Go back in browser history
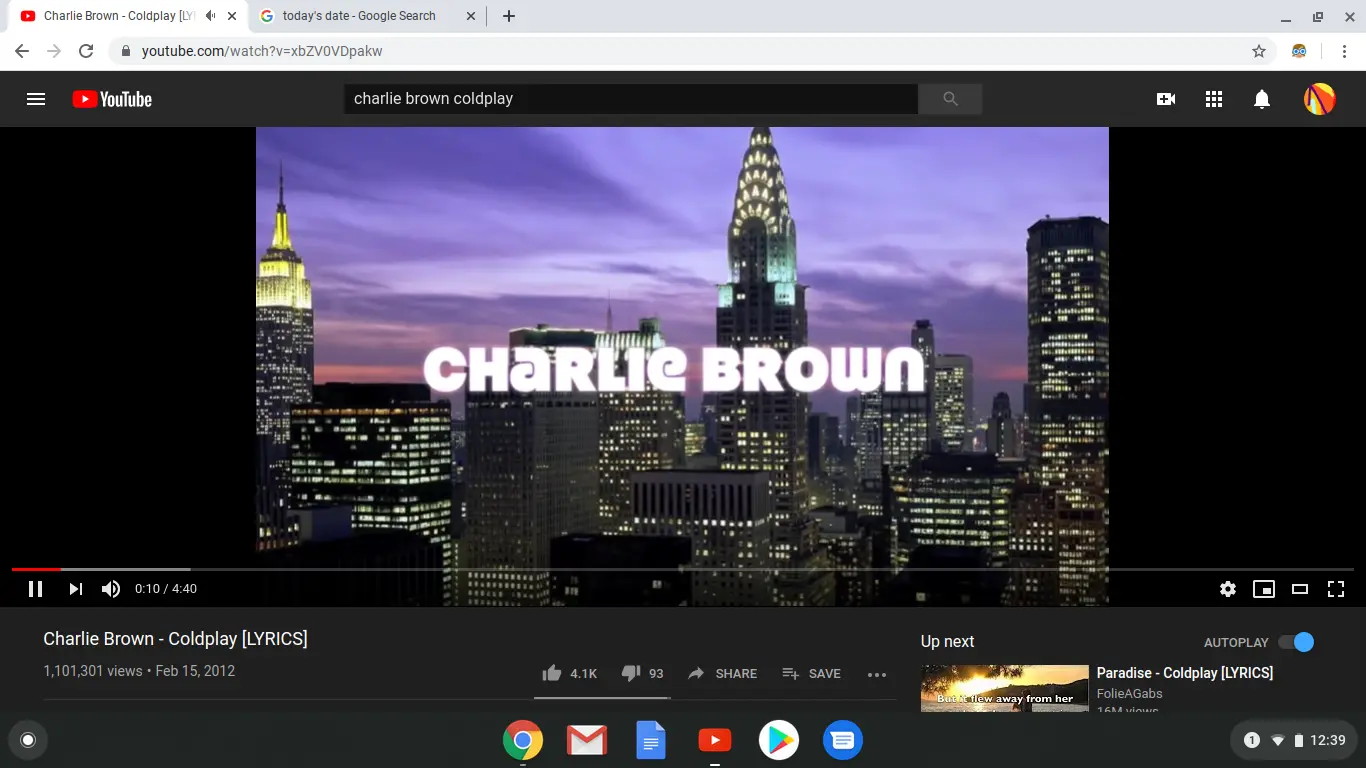The image size is (1366, 768). click(x=22, y=51)
